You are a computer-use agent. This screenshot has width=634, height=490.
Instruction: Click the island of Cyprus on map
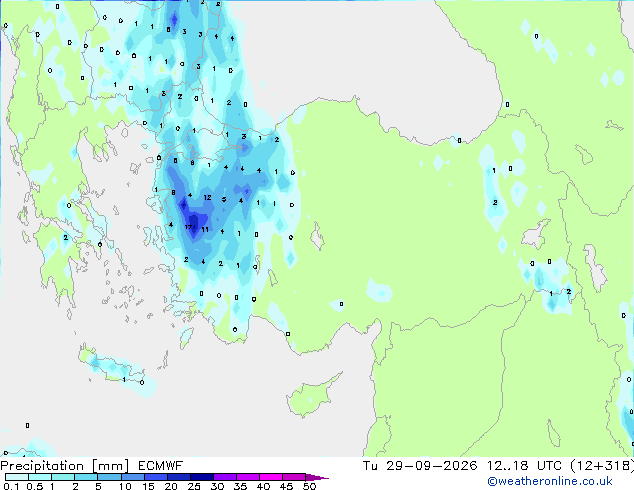coord(312,396)
